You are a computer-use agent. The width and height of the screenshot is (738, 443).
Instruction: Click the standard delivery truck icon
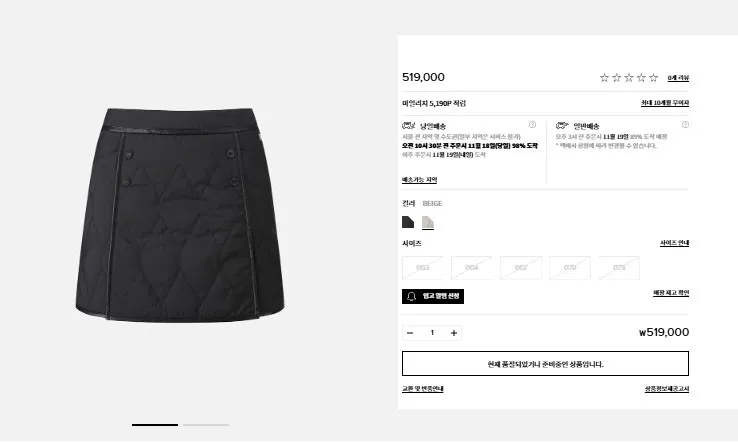pyautogui.click(x=562, y=126)
